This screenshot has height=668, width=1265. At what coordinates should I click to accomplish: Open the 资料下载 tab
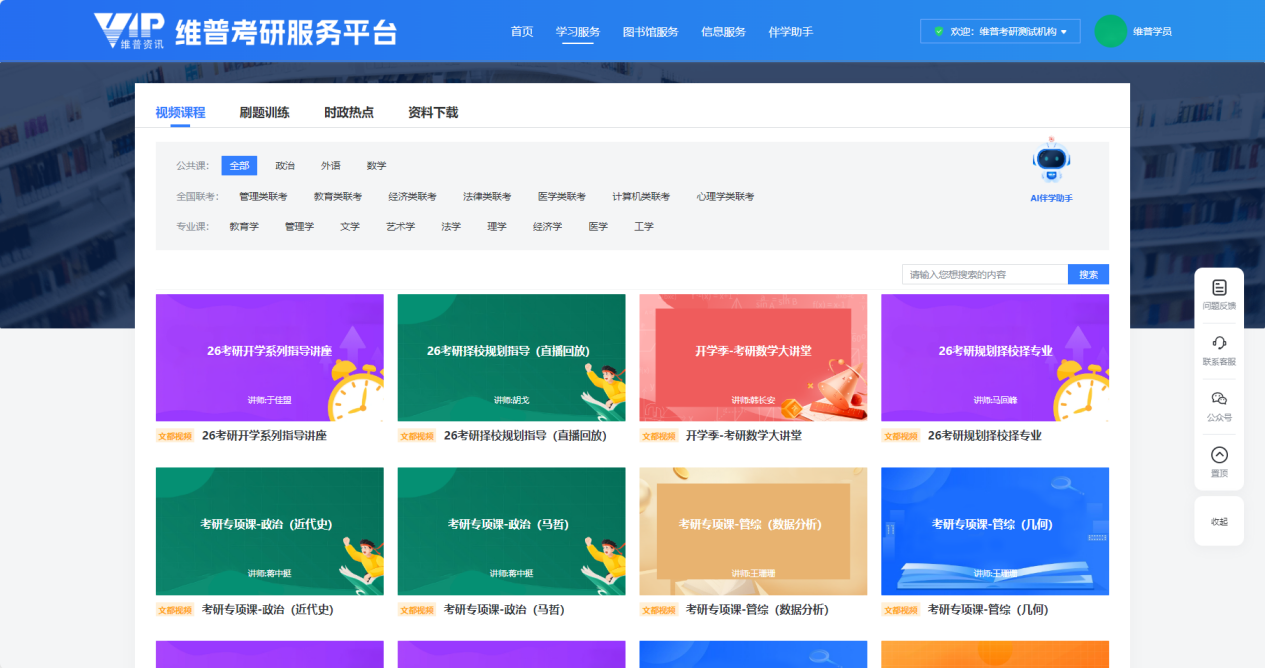433,113
